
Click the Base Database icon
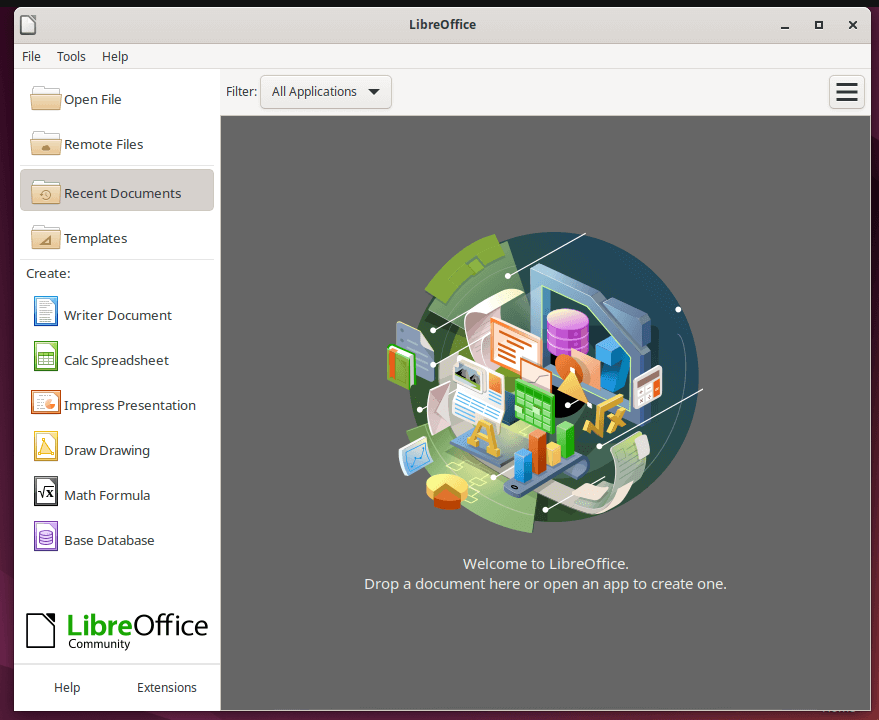(45, 537)
